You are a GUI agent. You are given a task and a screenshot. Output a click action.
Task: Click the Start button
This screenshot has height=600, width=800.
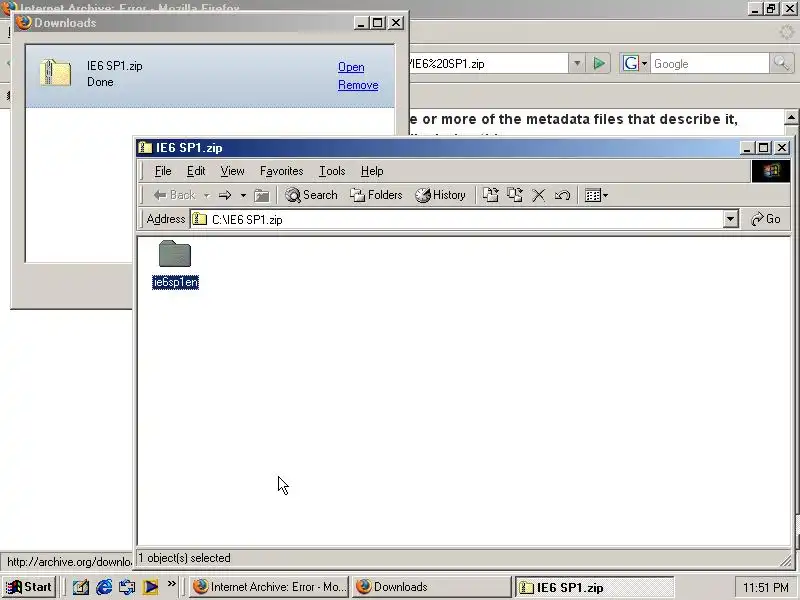29,587
